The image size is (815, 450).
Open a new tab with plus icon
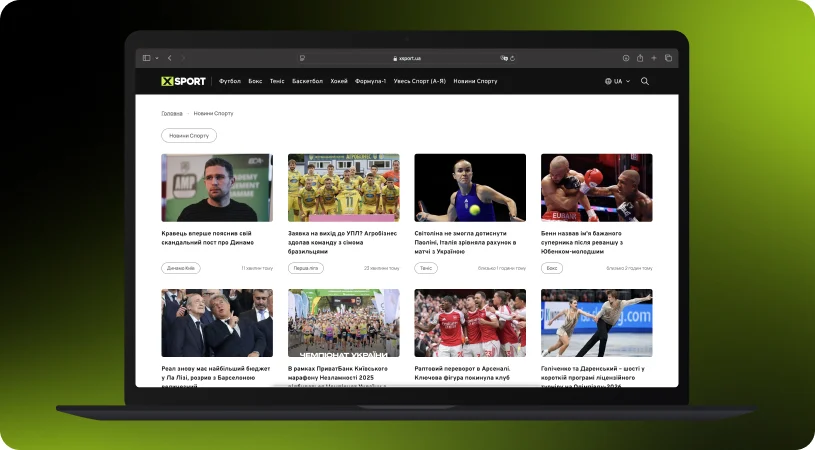tap(654, 58)
